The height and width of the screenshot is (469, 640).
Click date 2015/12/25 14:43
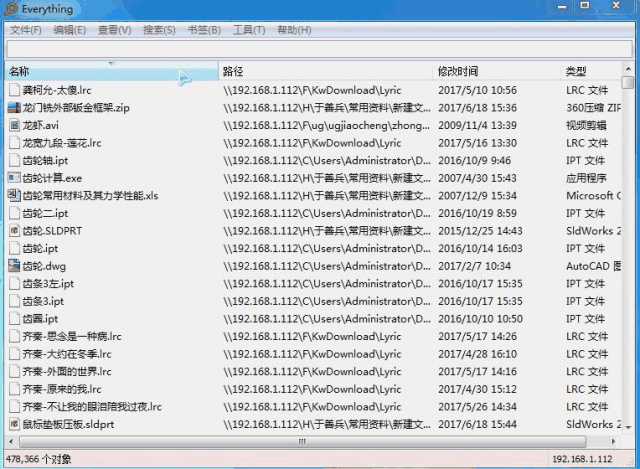coord(480,231)
